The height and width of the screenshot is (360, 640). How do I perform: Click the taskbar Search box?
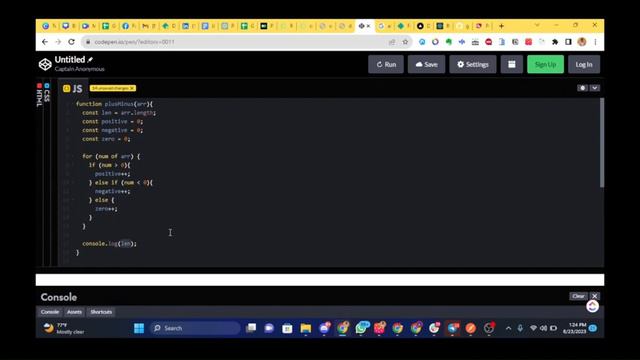point(196,328)
